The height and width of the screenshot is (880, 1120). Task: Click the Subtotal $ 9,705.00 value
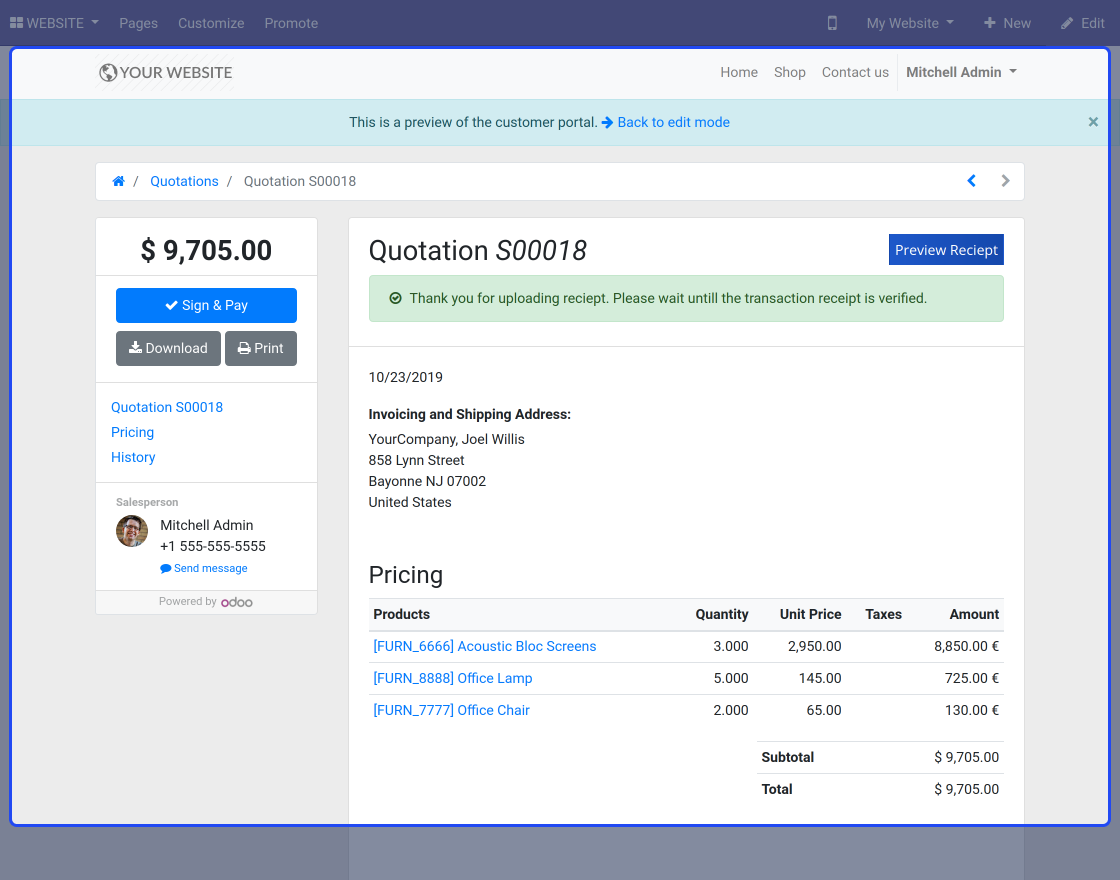(x=966, y=757)
